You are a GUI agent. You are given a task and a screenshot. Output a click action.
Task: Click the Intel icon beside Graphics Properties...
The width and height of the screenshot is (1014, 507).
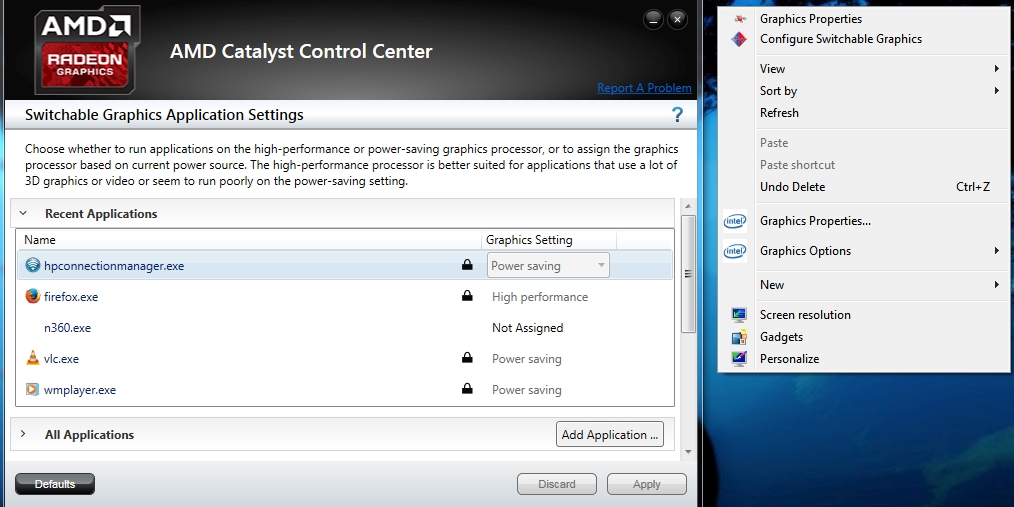tap(735, 221)
